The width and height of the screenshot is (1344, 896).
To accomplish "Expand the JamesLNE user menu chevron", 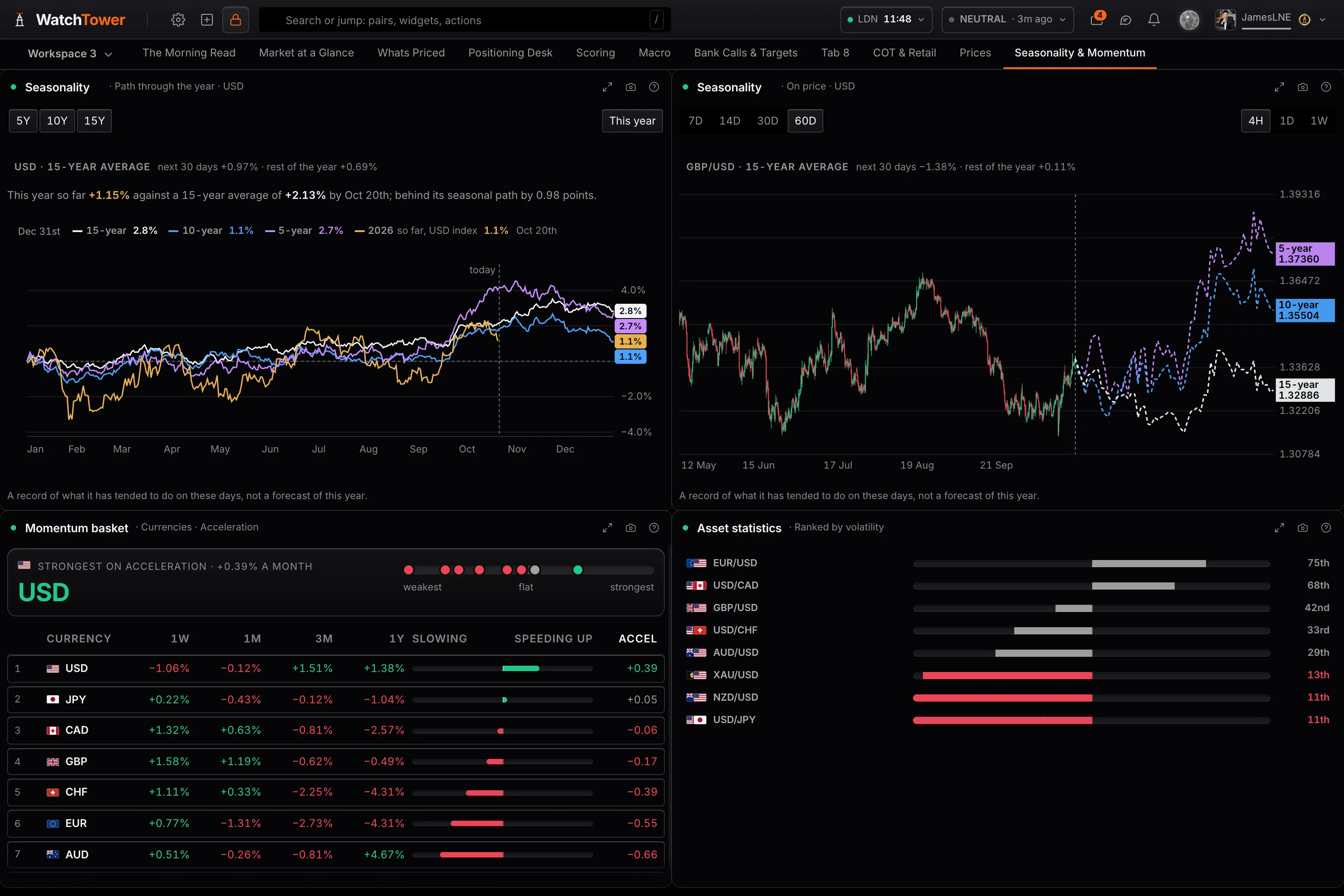I will (1323, 20).
